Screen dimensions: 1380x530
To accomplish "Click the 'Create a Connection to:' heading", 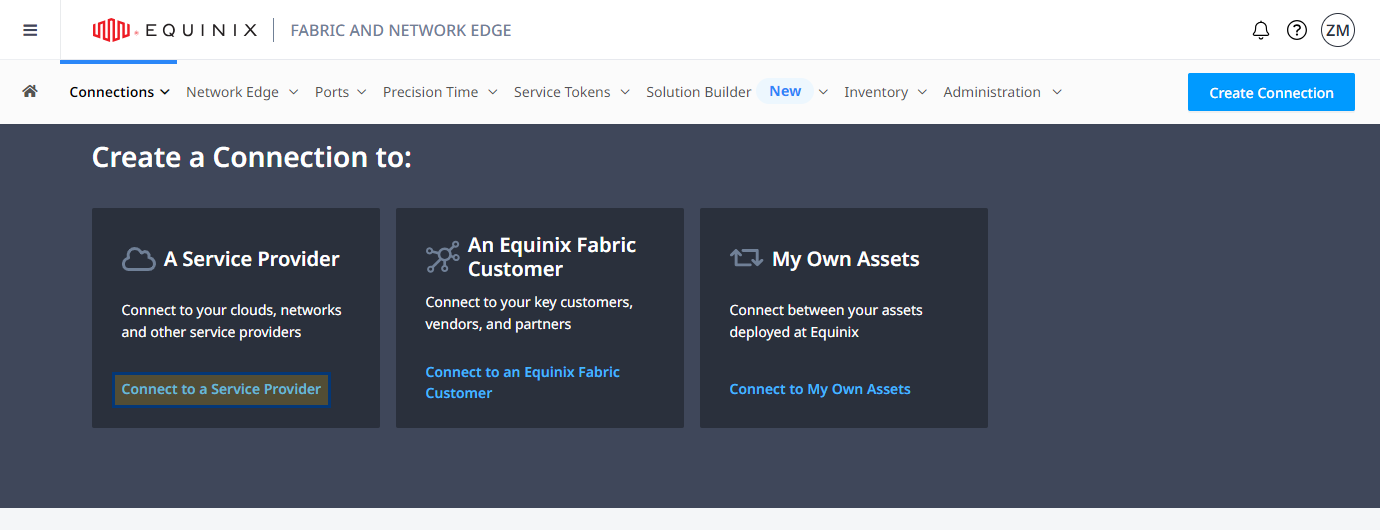I will [252, 157].
